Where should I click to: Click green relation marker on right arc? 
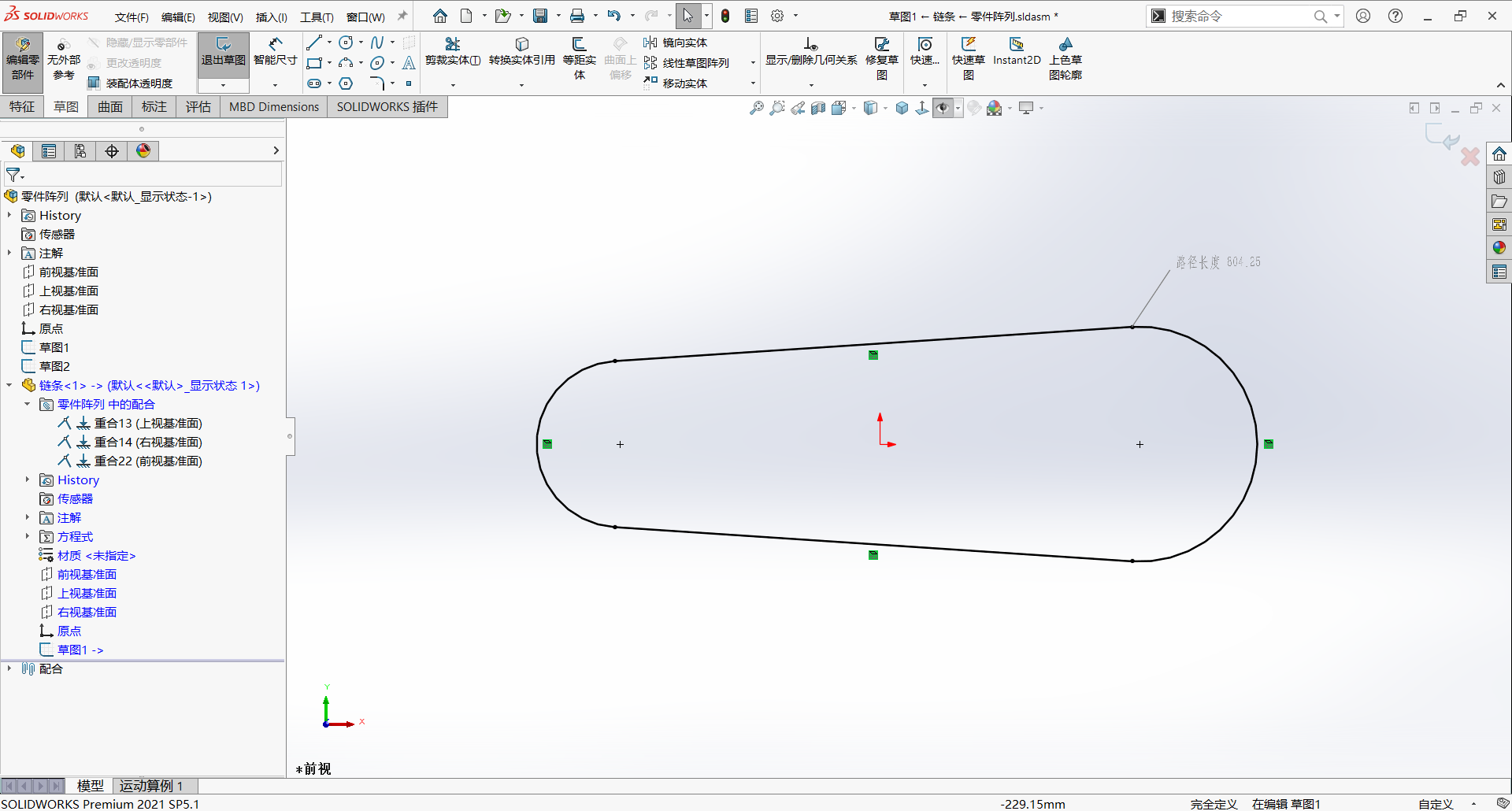point(1269,444)
